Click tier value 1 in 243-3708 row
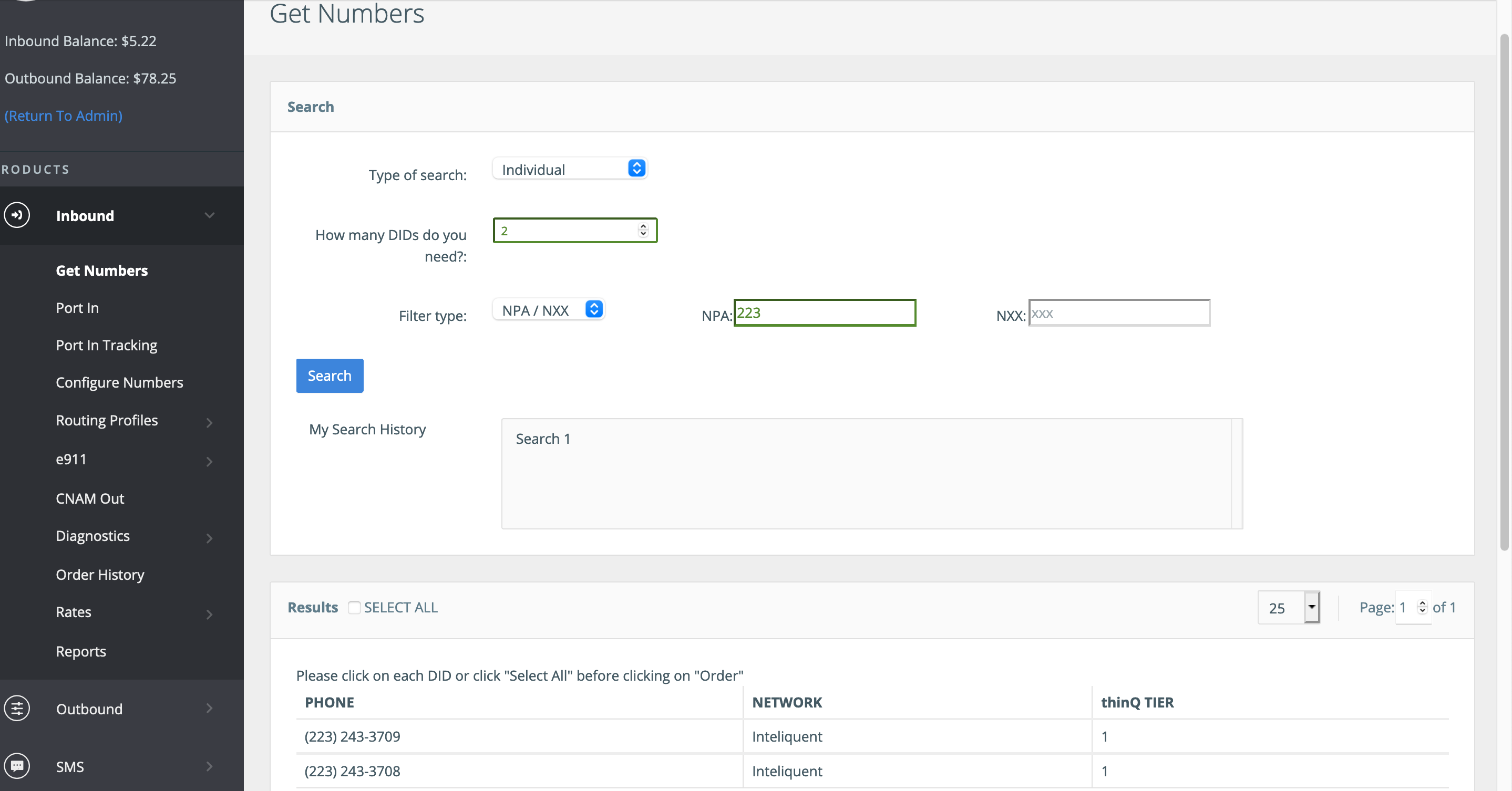 1105,771
